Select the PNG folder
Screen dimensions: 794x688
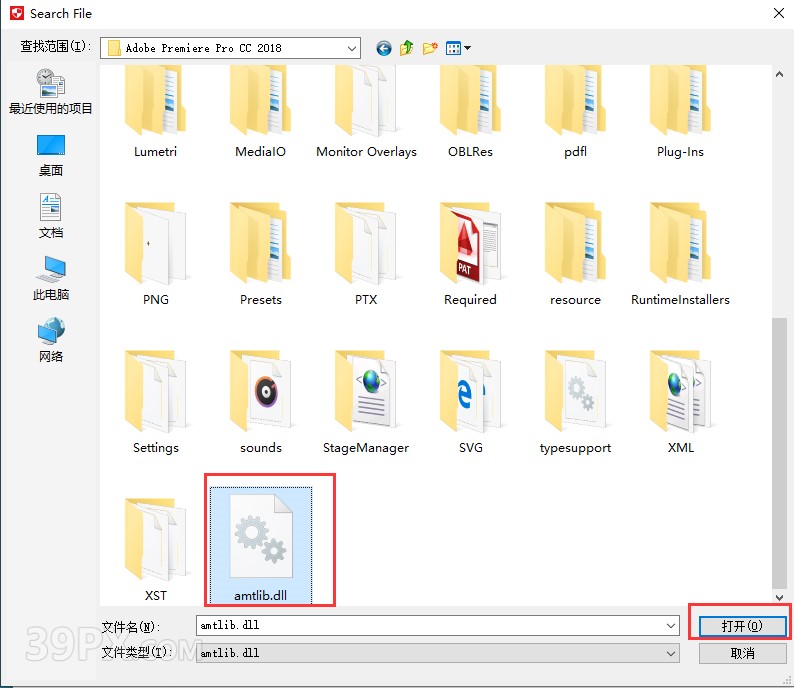click(155, 254)
